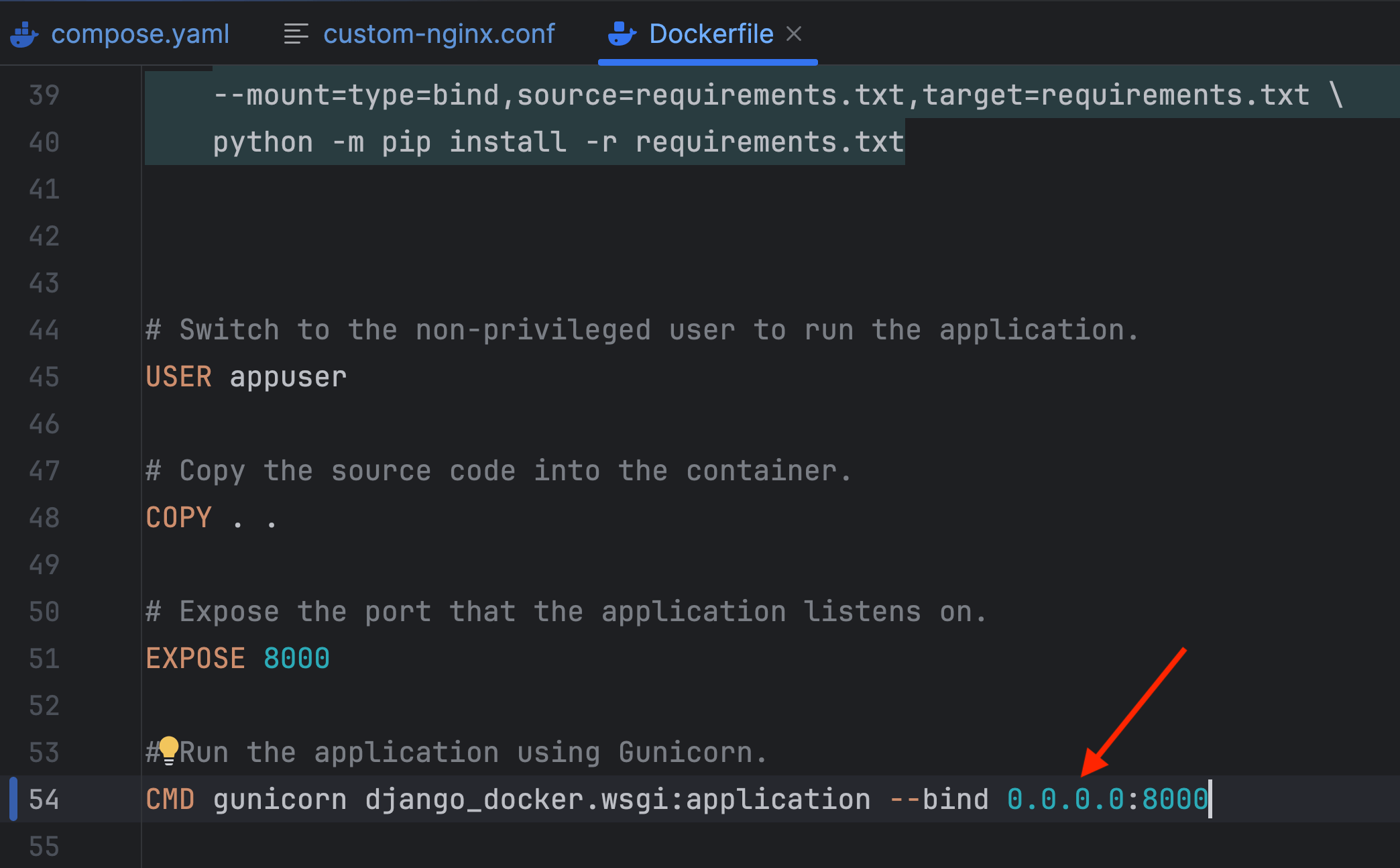Click the USER appuser line
Image resolution: width=1400 pixels, height=868 pixels.
point(245,376)
